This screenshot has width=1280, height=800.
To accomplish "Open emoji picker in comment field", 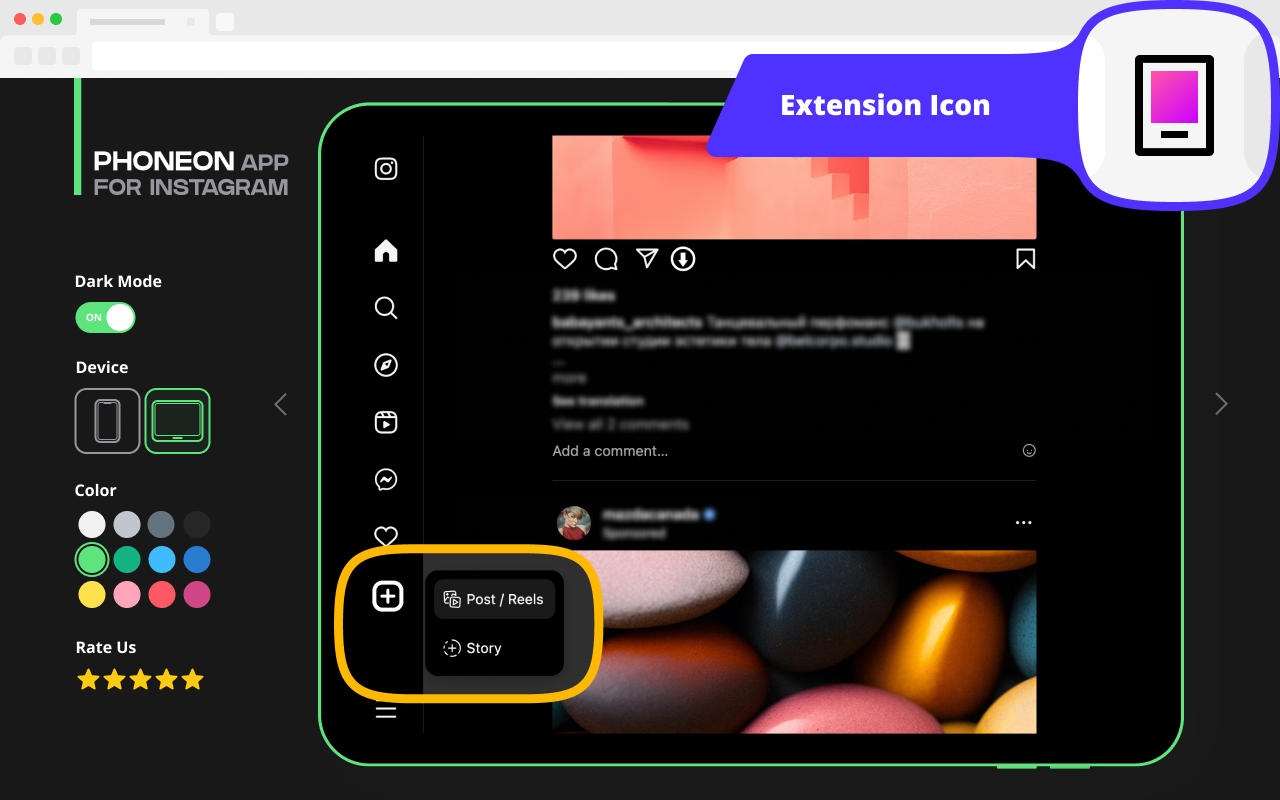I will pos(1029,451).
